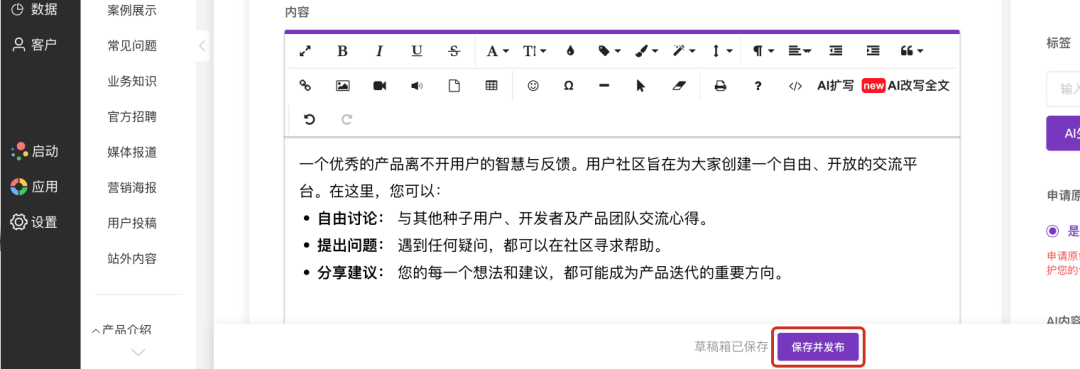1080x369 pixels.
Task: Open 设置 in the left sidebar
Action: click(x=34, y=222)
